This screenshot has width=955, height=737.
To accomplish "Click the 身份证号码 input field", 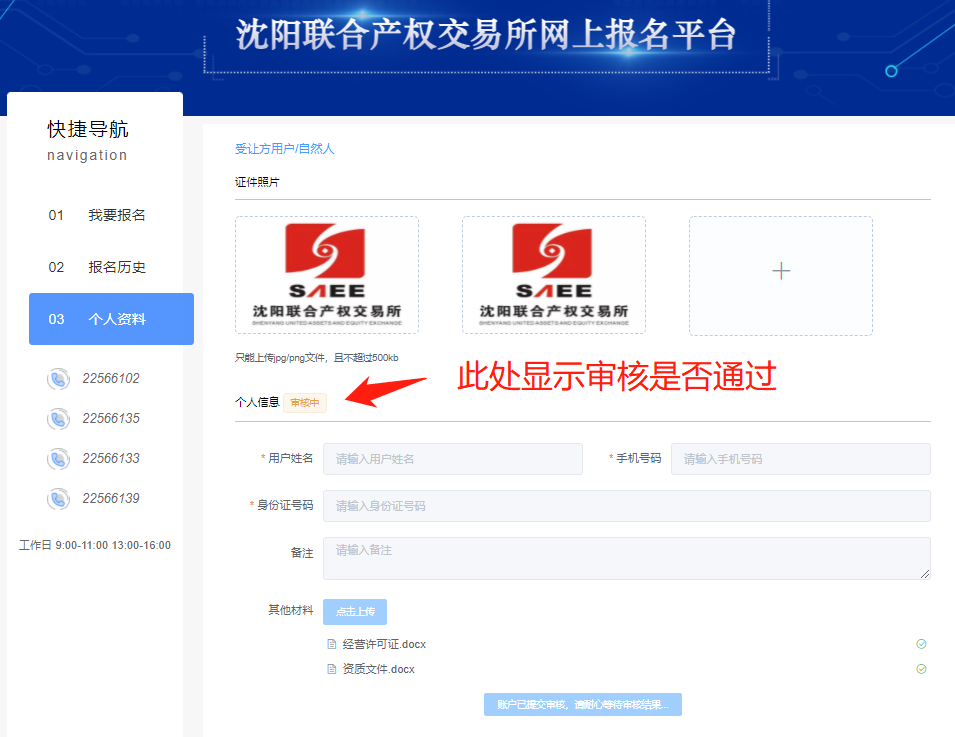I will pos(626,506).
